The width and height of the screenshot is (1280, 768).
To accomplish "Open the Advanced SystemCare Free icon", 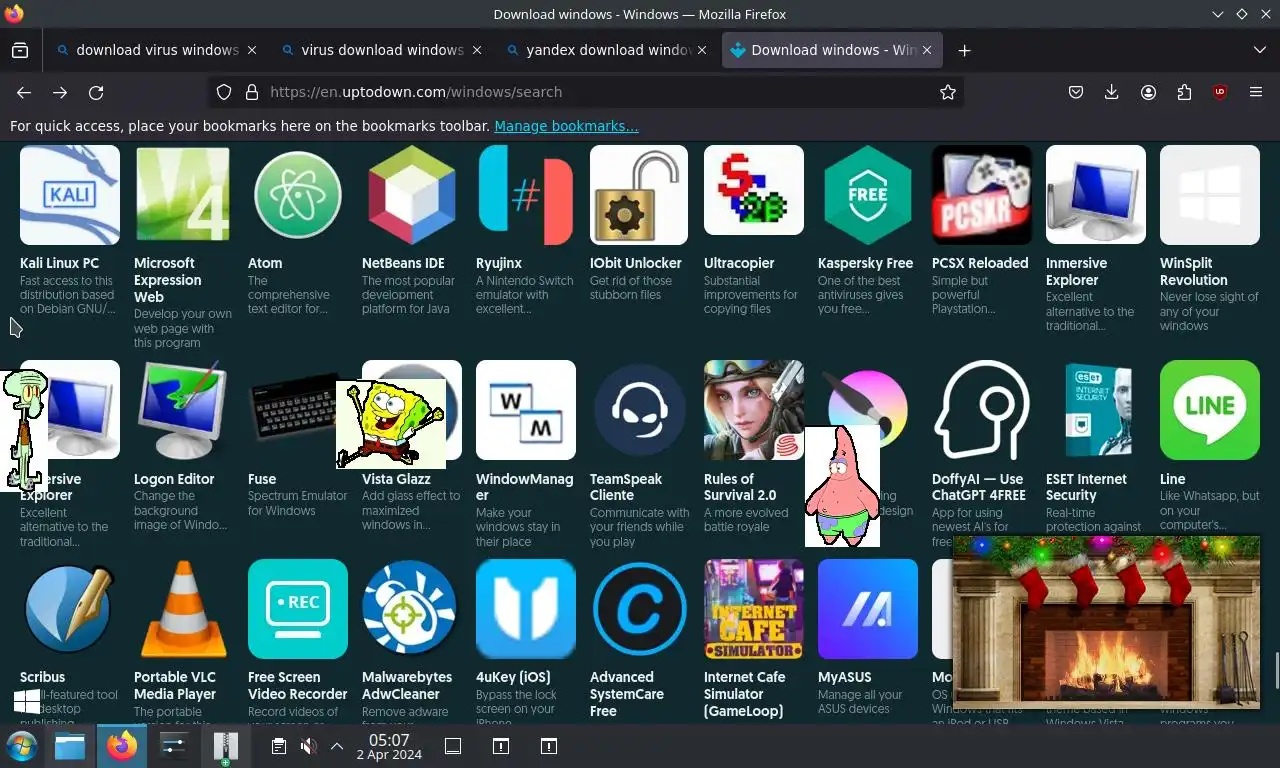I will [x=640, y=609].
